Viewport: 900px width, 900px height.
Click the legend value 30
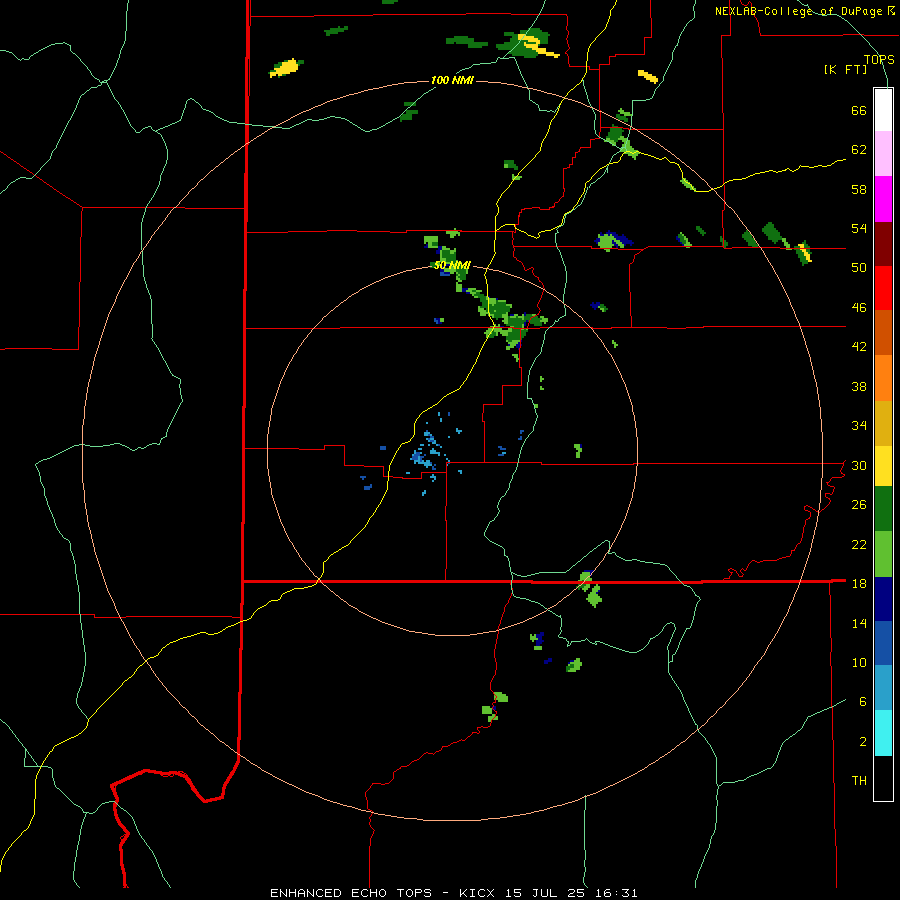(x=859, y=465)
